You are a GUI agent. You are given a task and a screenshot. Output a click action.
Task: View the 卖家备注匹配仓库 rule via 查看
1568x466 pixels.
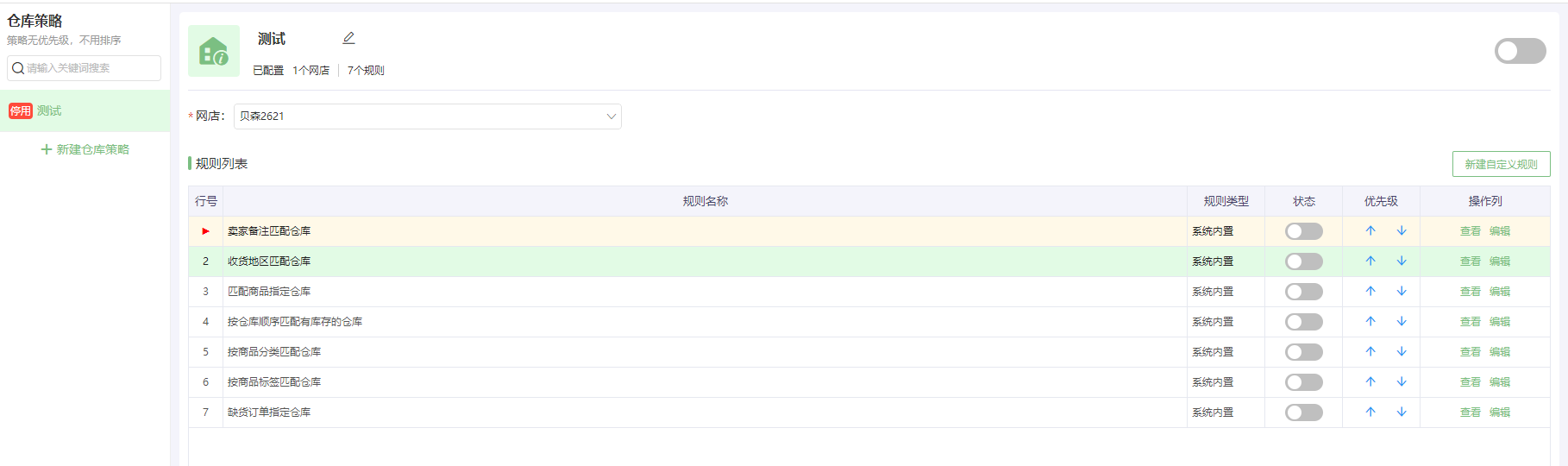coord(1470,231)
